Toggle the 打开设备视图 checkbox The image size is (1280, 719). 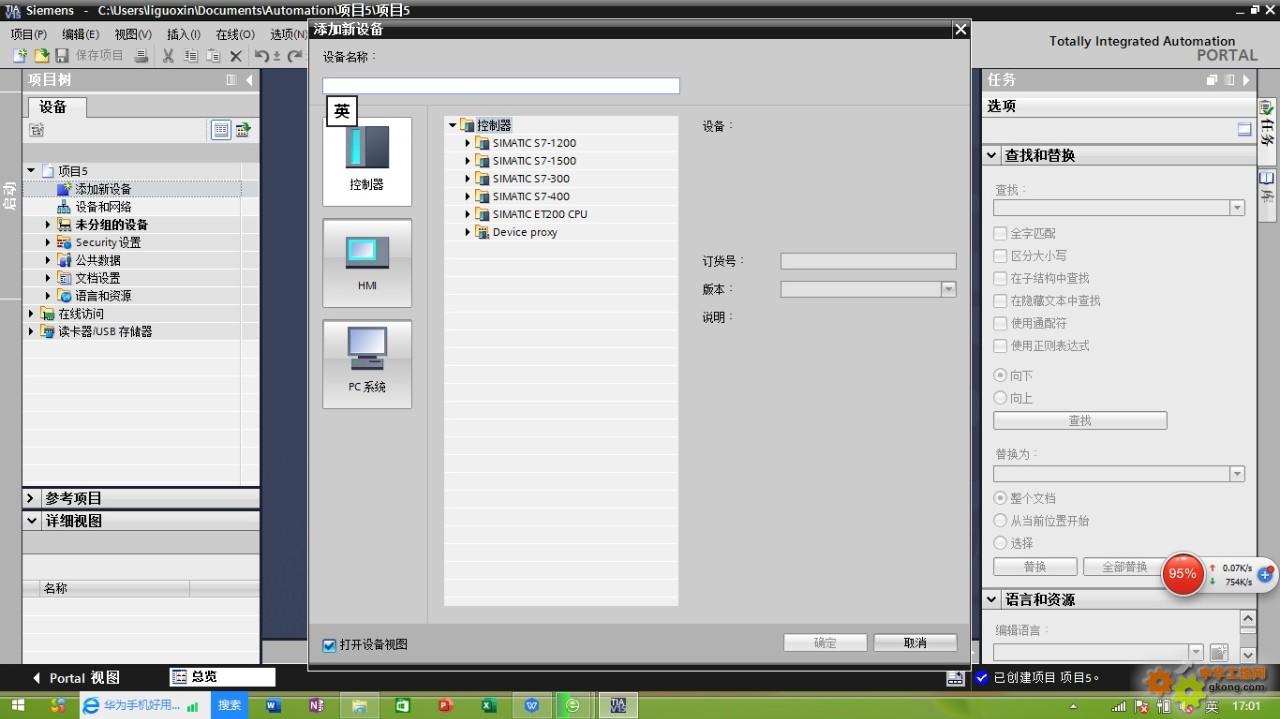329,645
